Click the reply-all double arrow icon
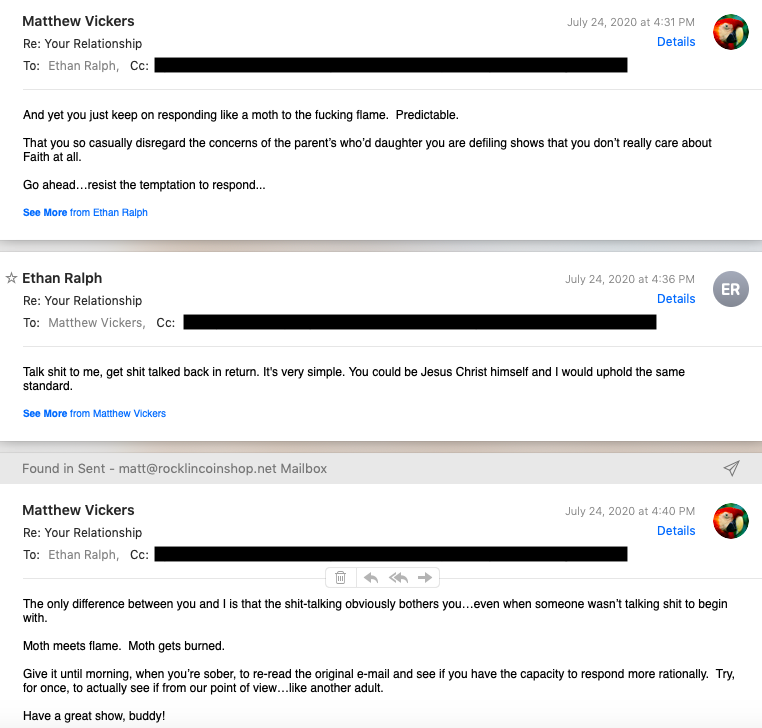 click(x=398, y=577)
